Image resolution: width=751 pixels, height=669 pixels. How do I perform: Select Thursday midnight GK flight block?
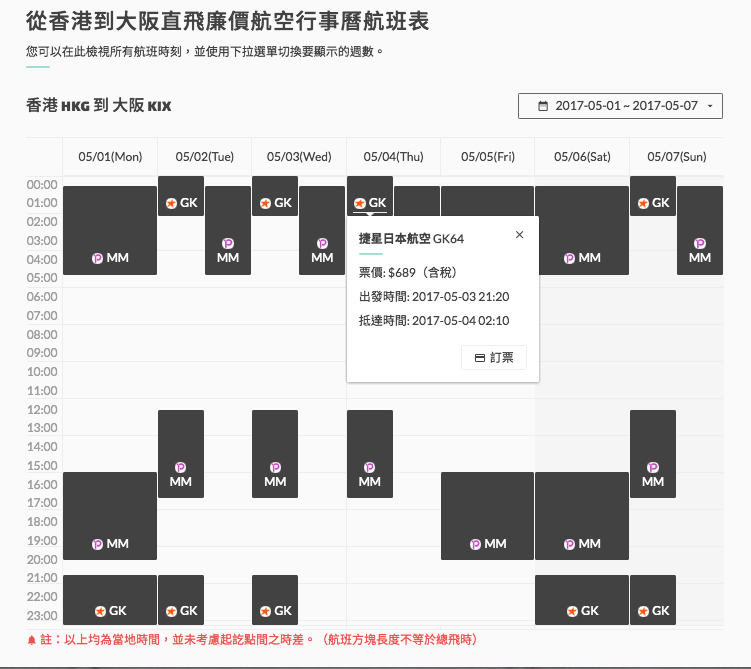point(370,196)
